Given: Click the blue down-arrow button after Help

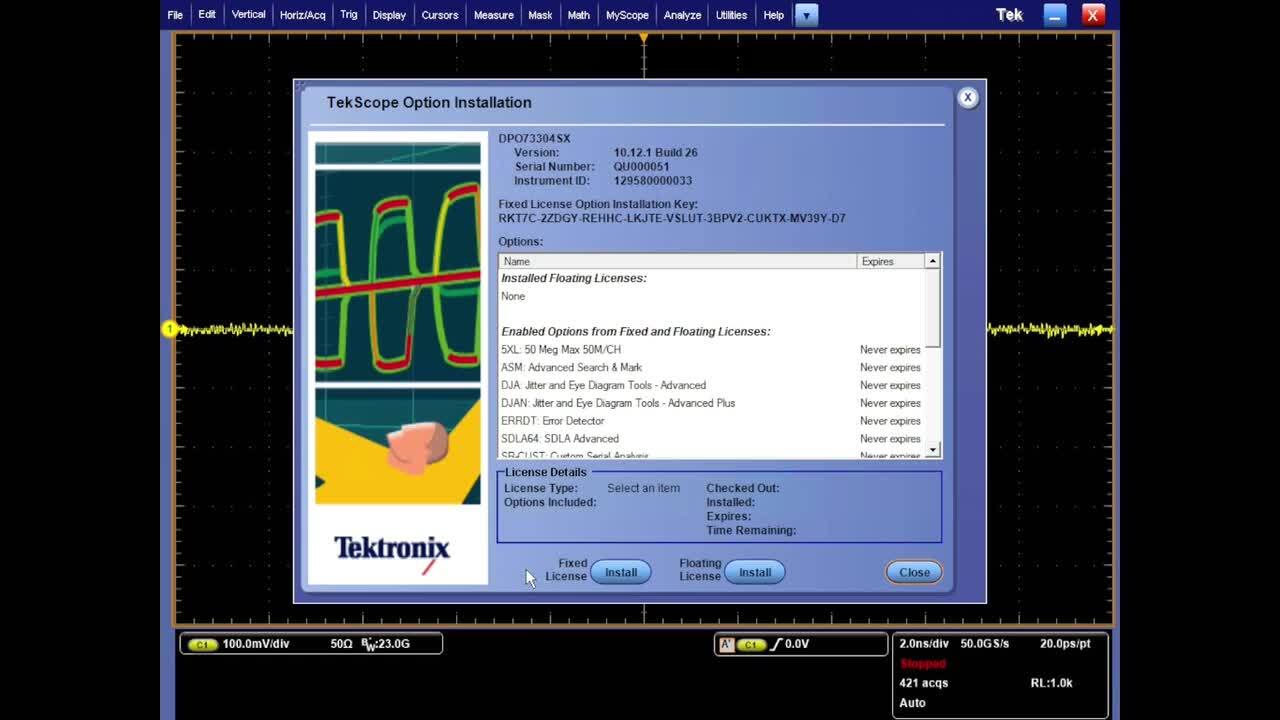Looking at the screenshot, I should click(x=807, y=15).
